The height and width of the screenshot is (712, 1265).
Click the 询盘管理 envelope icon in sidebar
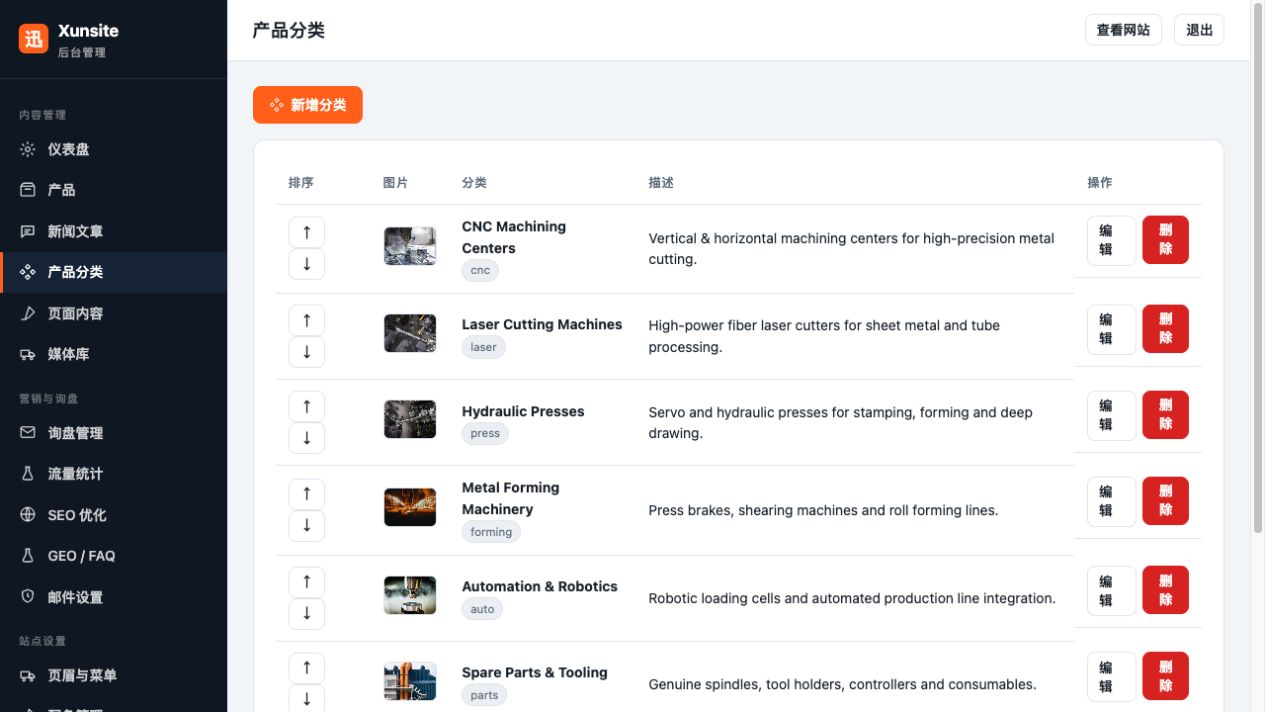(x=28, y=433)
